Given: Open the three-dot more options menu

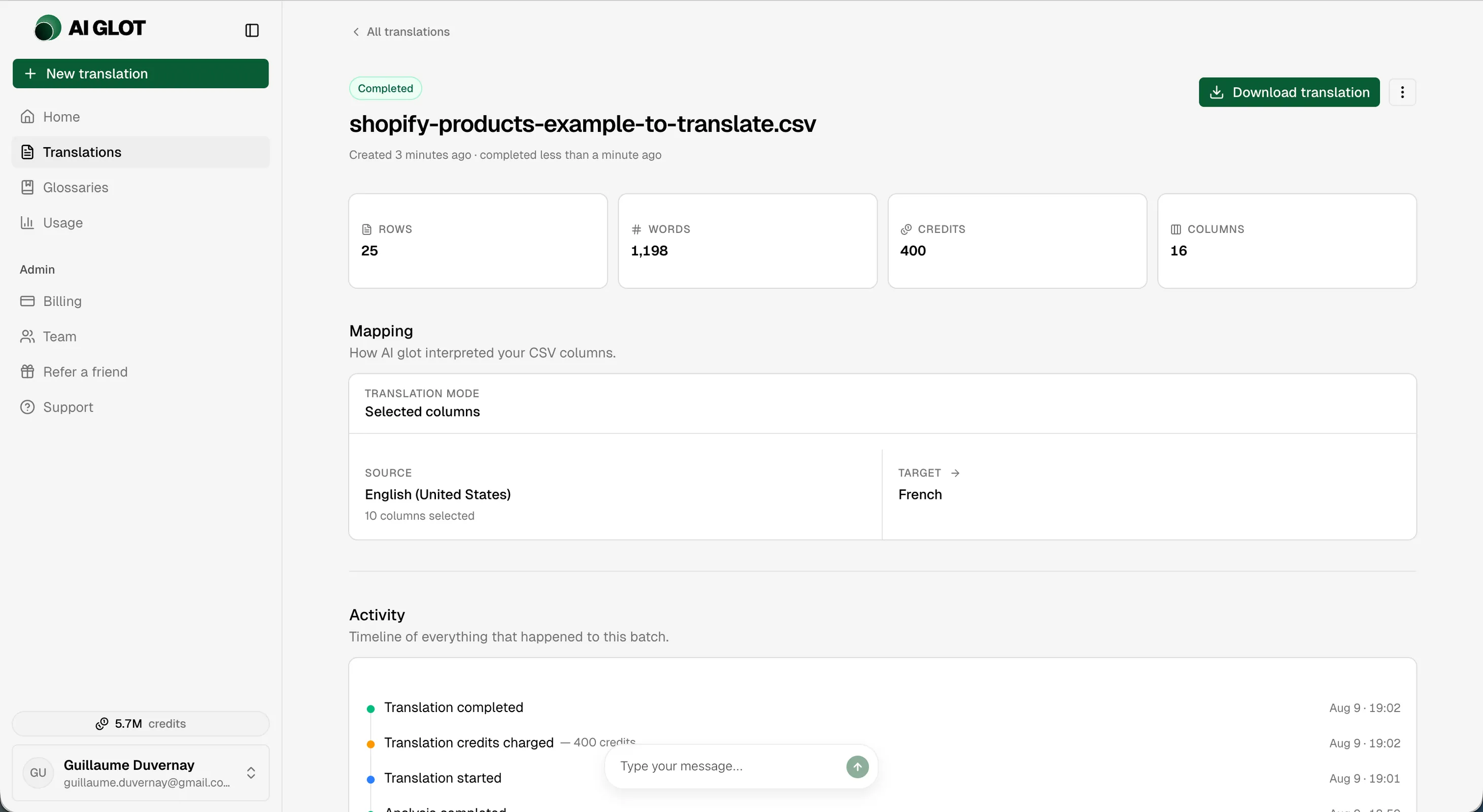Looking at the screenshot, I should coord(1402,92).
